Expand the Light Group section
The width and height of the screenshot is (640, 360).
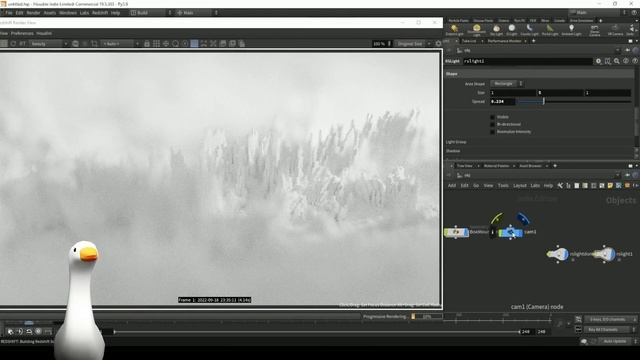point(456,142)
